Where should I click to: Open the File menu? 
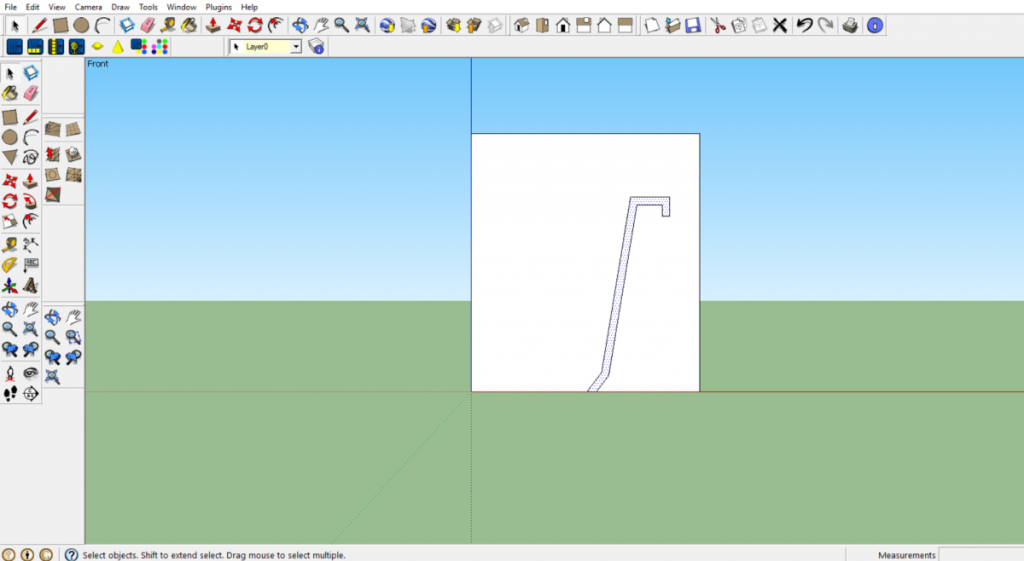(10, 7)
